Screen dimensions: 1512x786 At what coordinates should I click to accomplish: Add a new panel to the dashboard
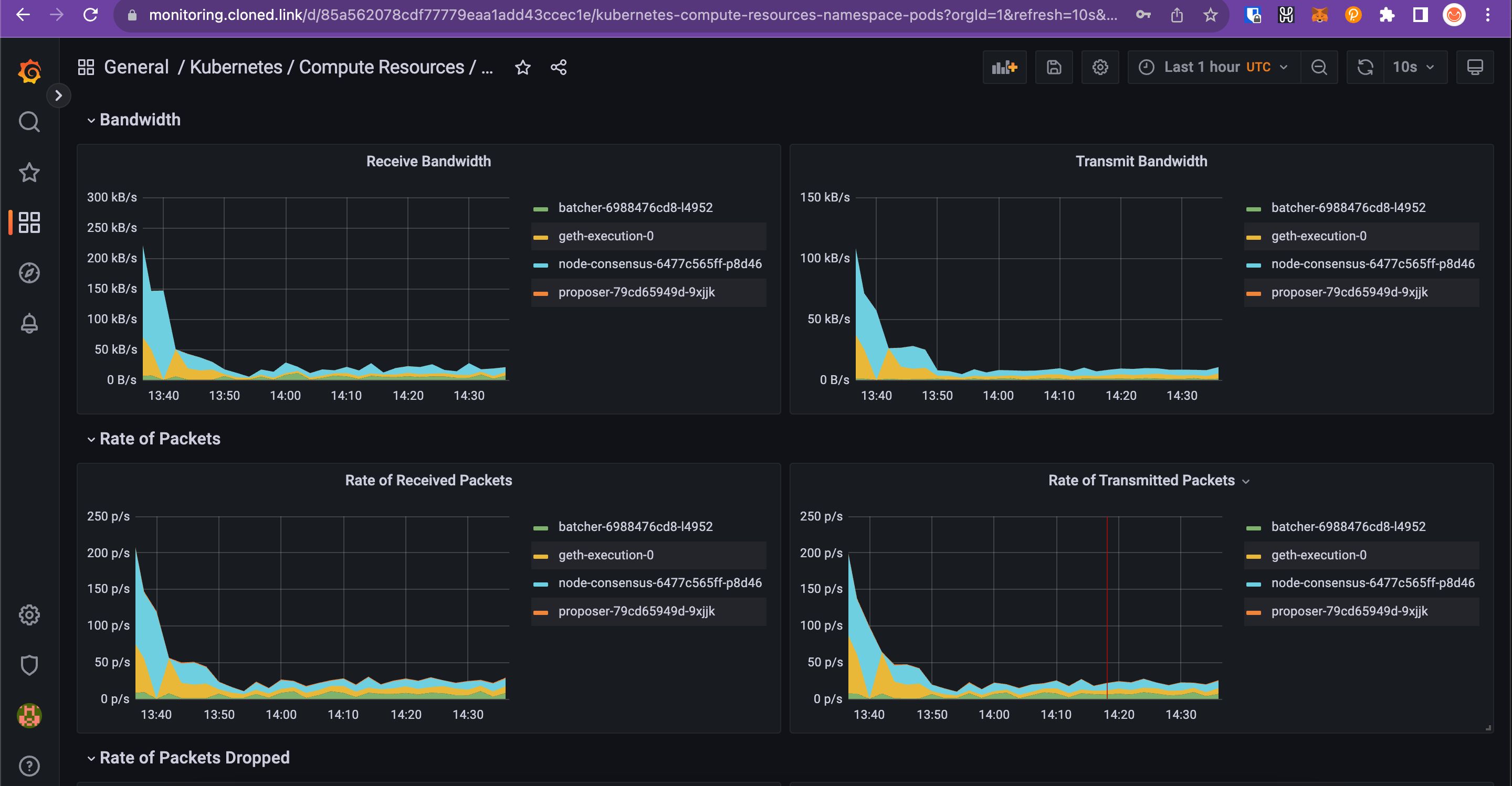(x=1004, y=68)
